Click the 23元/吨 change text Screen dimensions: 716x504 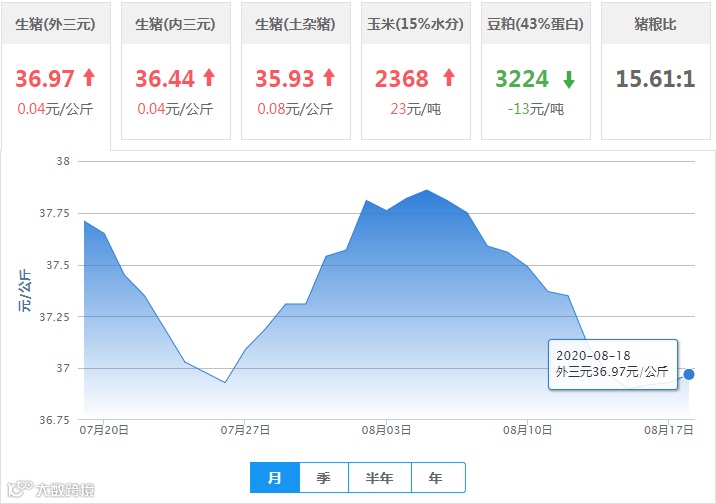416,109
